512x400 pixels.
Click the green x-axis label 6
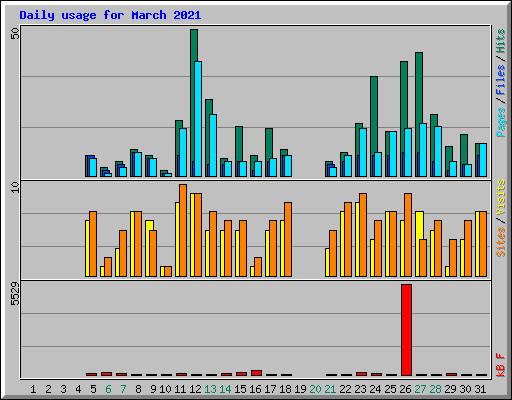[108, 389]
